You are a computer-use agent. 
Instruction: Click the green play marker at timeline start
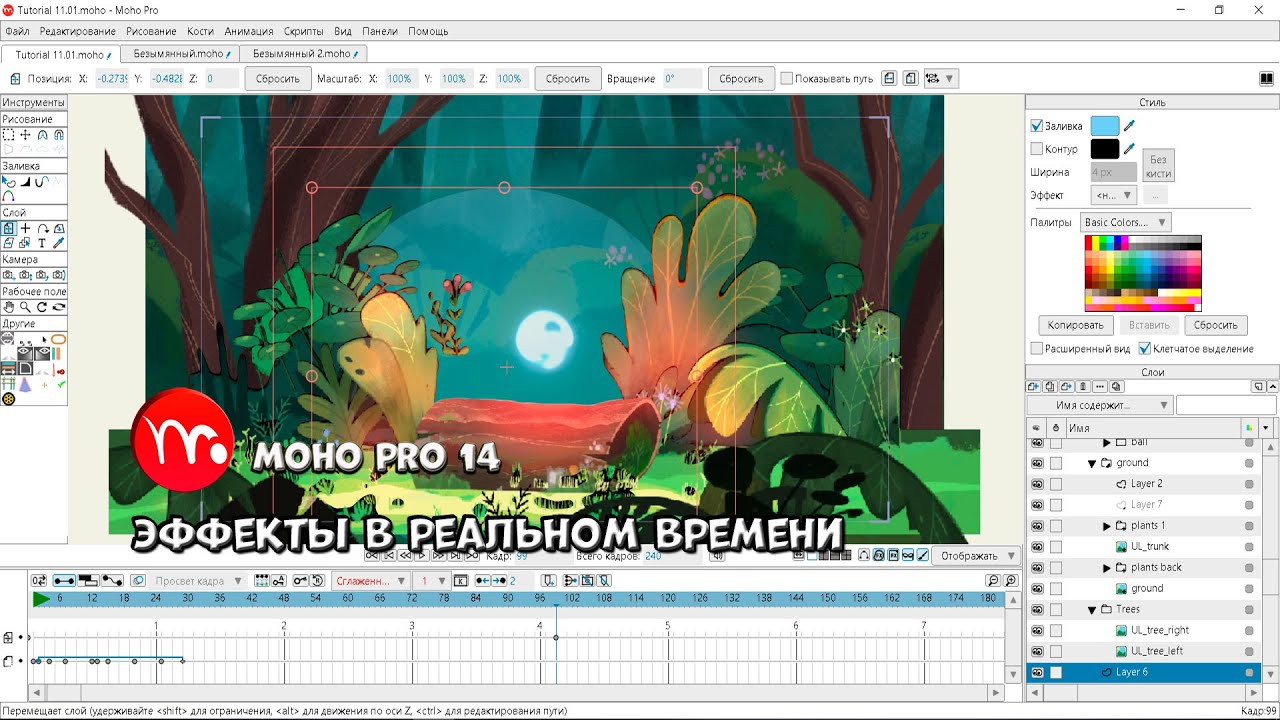click(41, 599)
